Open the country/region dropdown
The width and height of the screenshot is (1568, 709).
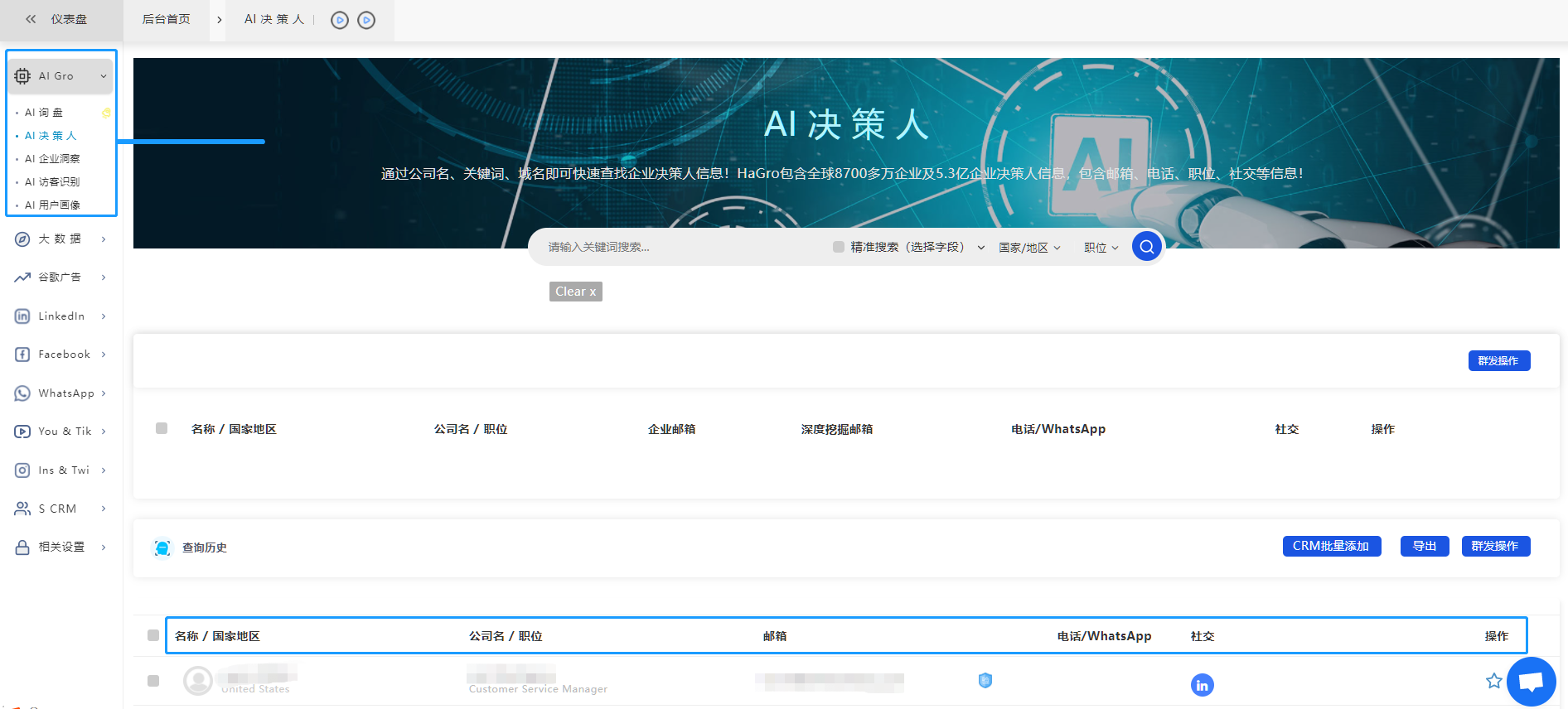pyautogui.click(x=1028, y=248)
